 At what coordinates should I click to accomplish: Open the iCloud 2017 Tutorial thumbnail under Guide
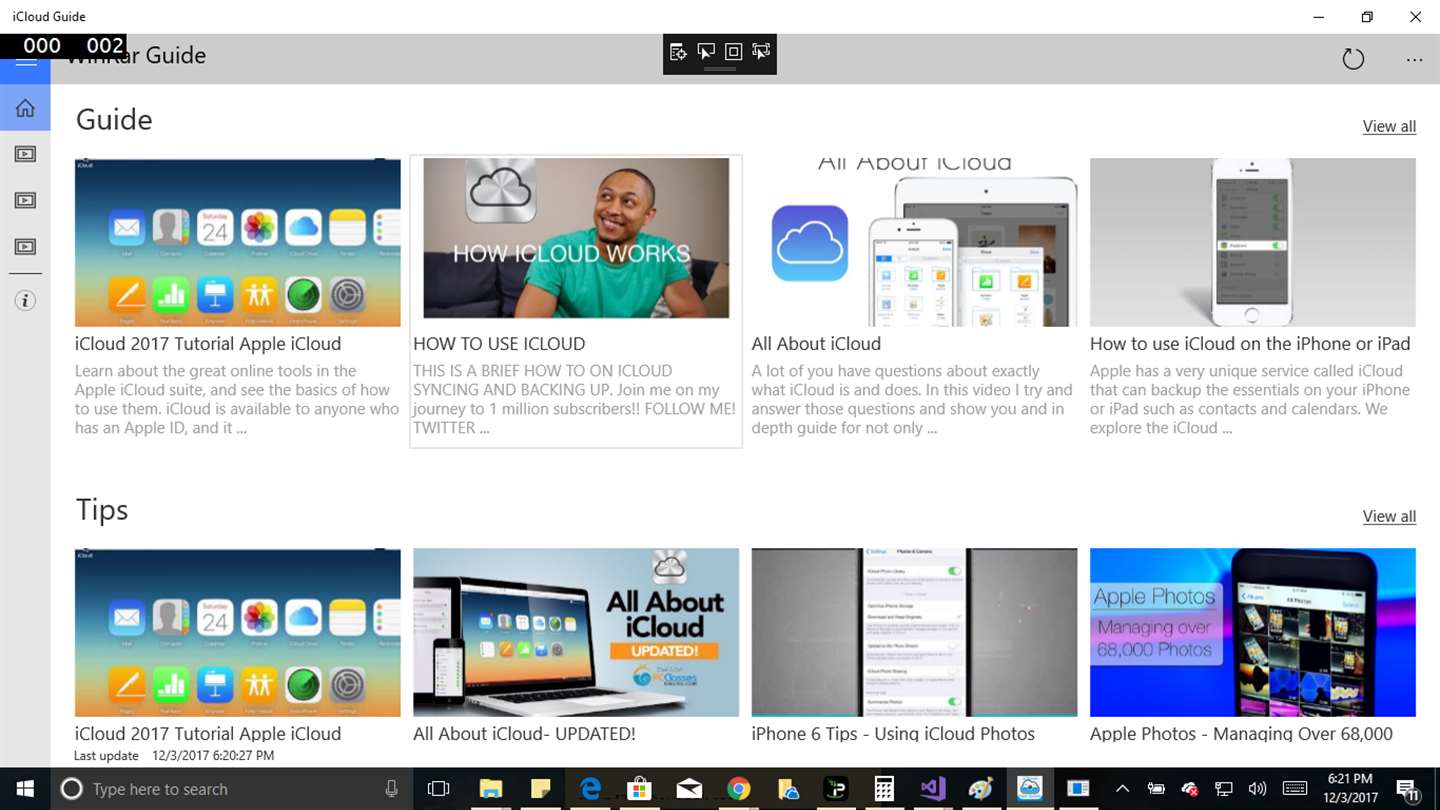(x=238, y=242)
